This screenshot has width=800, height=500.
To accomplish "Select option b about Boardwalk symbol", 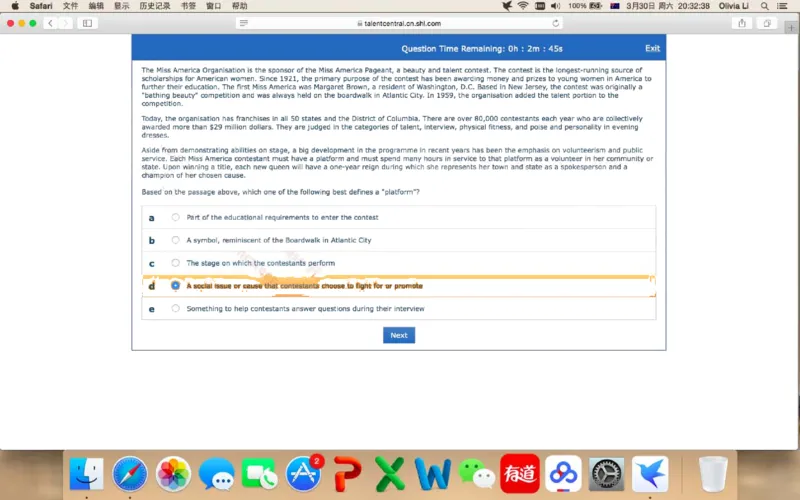I will 176,240.
